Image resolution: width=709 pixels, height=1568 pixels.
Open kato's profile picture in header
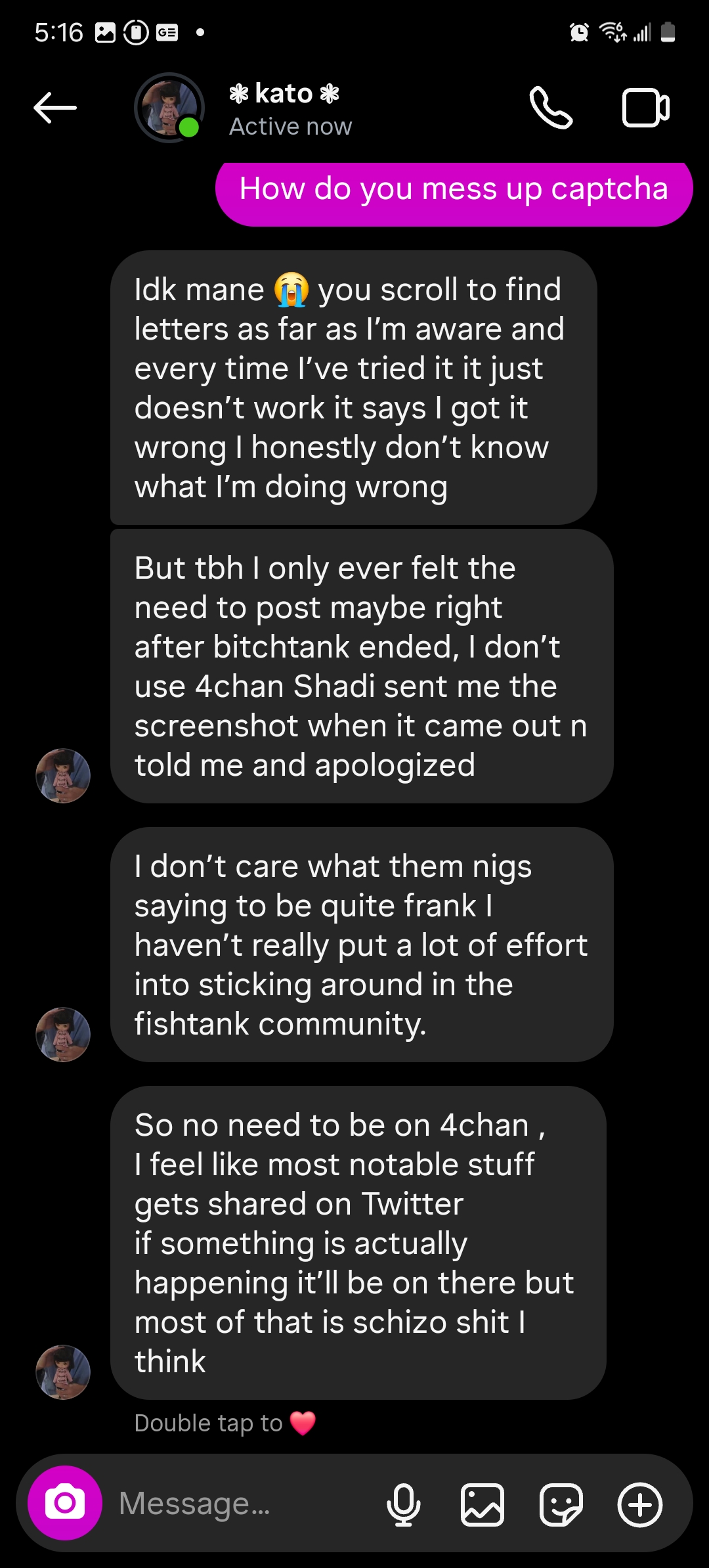point(169,108)
